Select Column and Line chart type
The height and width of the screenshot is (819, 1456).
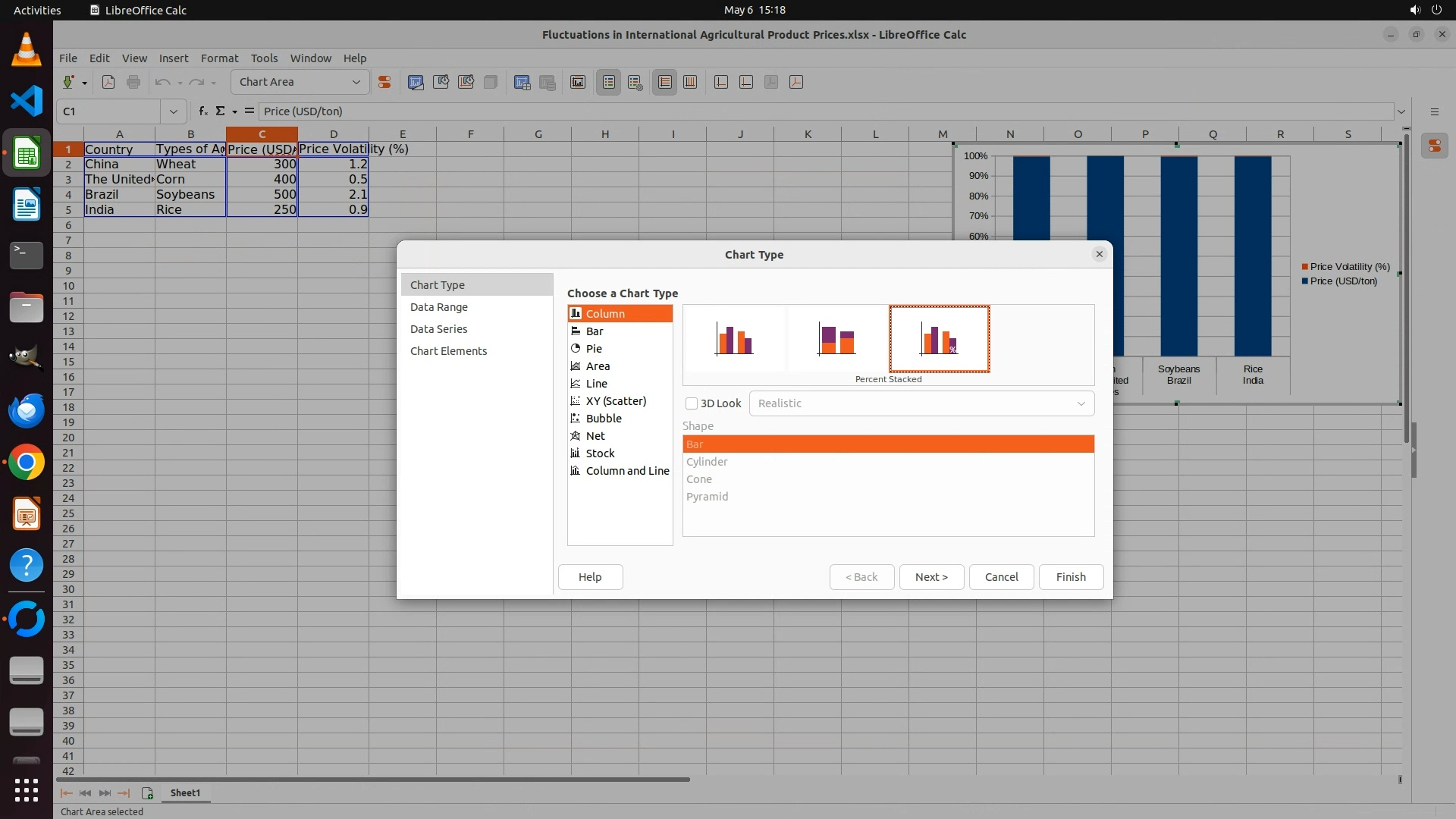coord(627,471)
